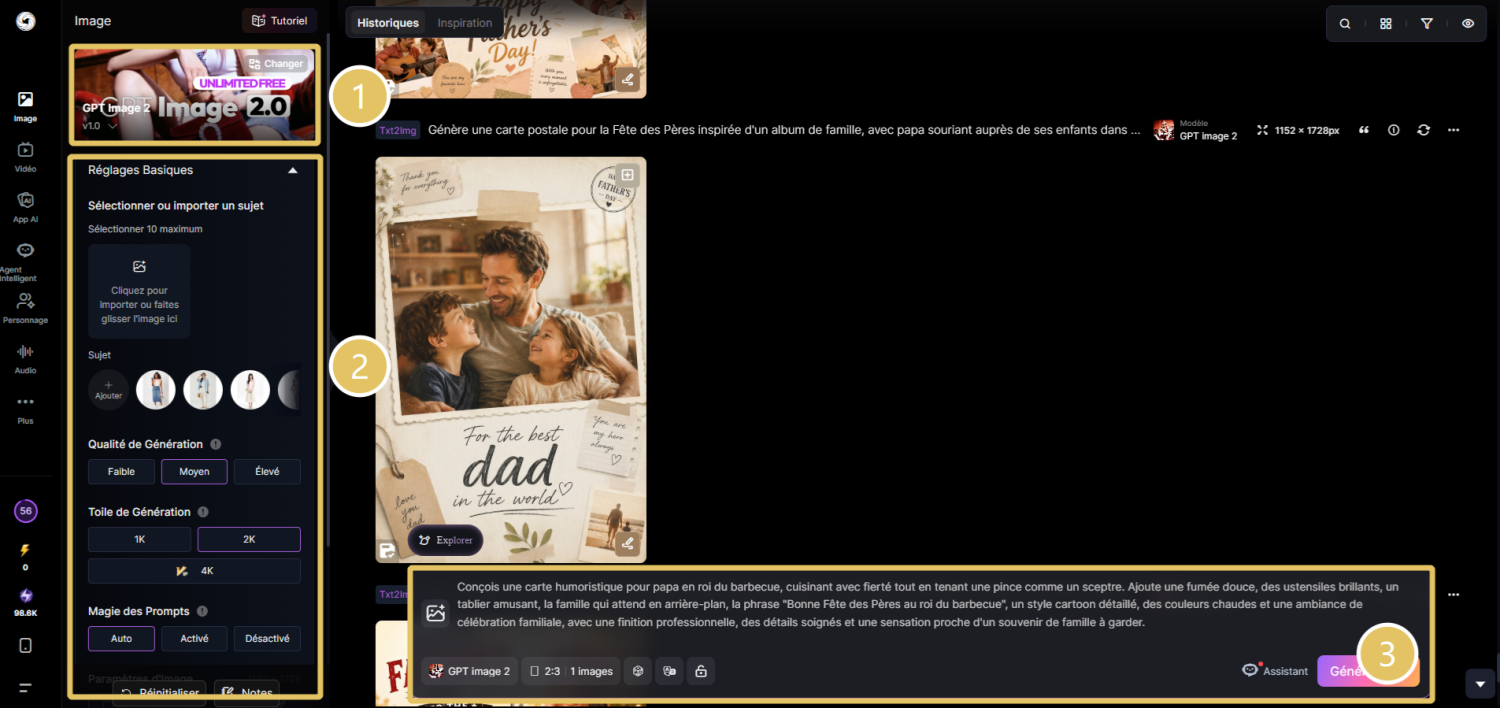Click the mobile device icon in the sidebar
Viewport: 1500px width, 708px height.
click(x=25, y=646)
